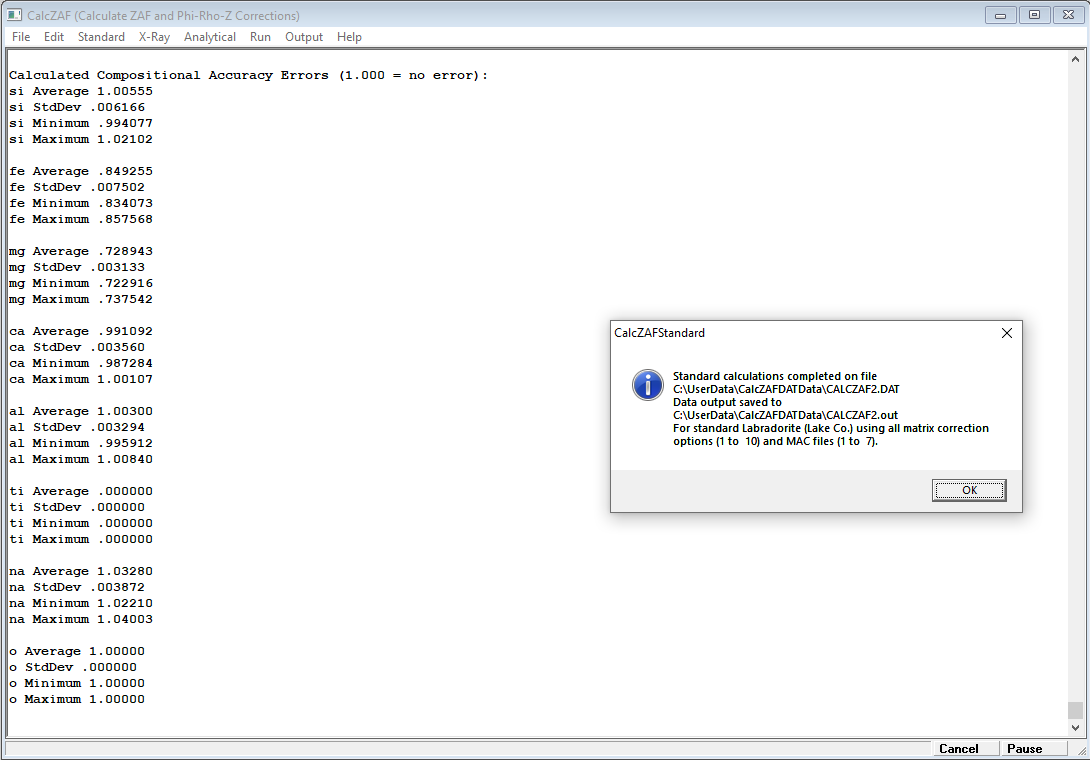Close the CalcZAFStandard dialog with X

[x=1006, y=333]
